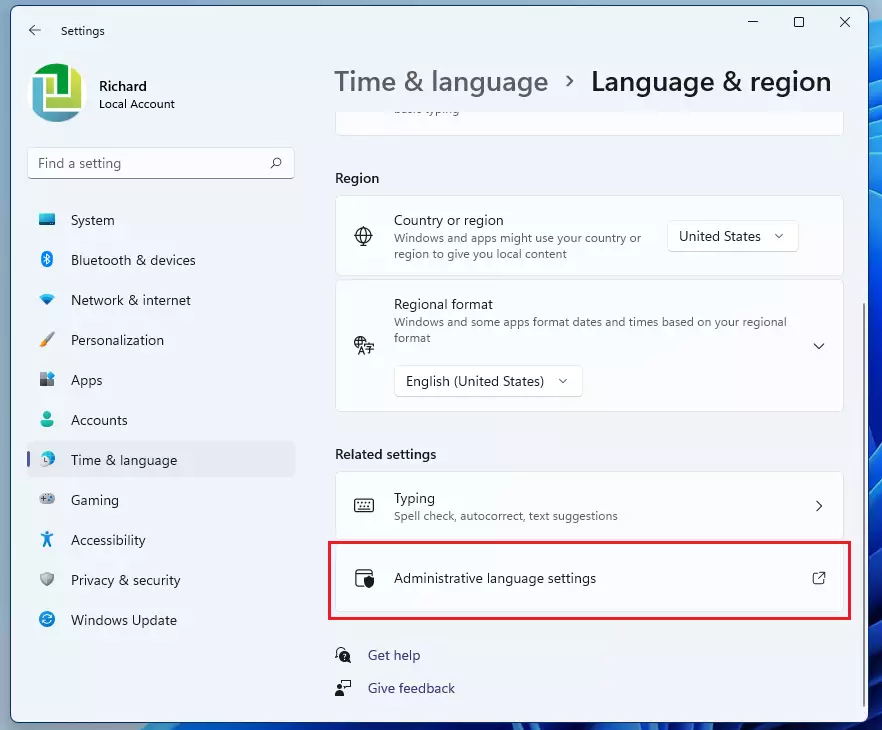Click the Personalization paintbrush icon
Image resolution: width=882 pixels, height=730 pixels.
[47, 340]
